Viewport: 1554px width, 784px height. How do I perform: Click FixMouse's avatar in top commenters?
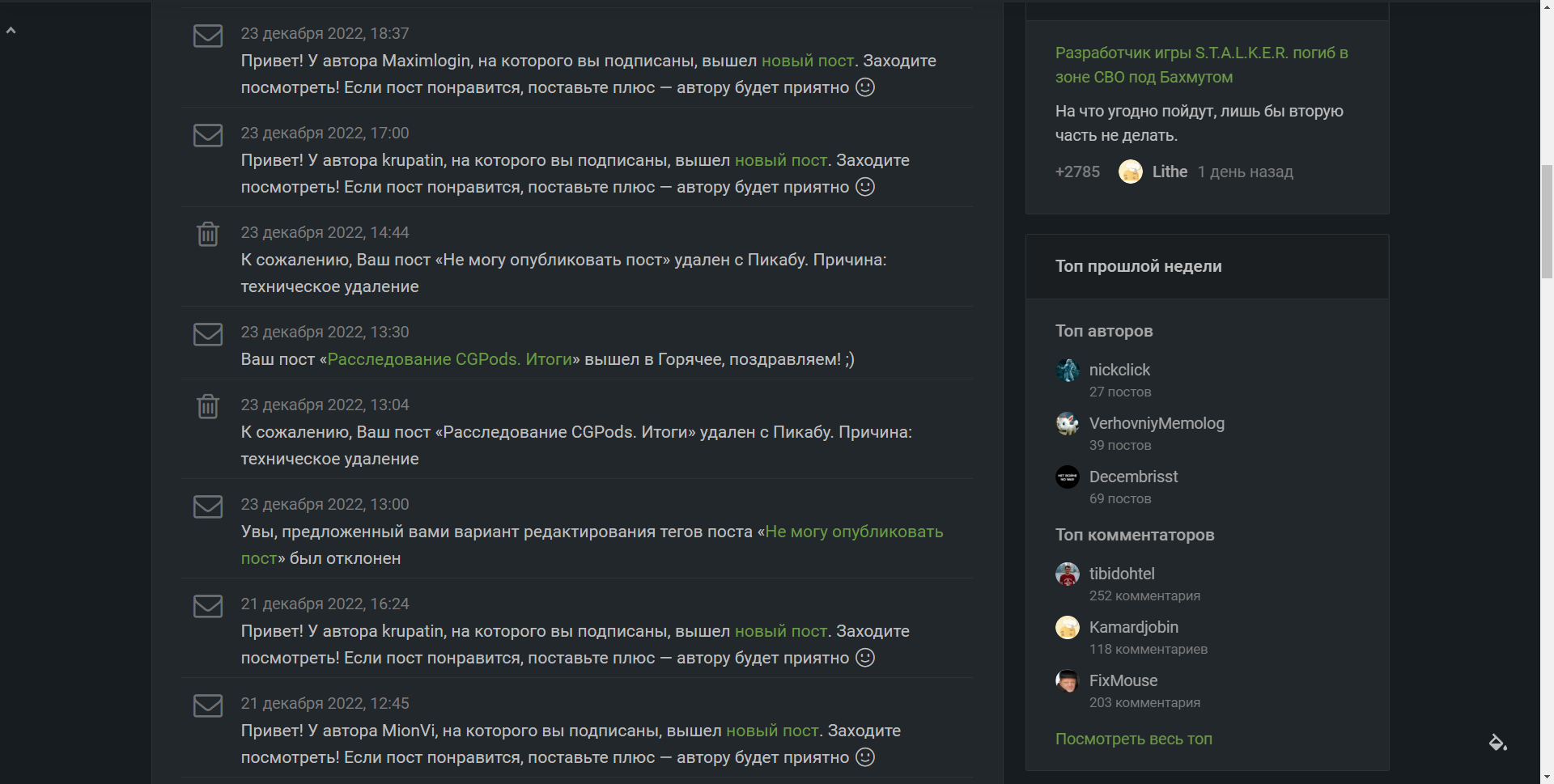[x=1068, y=681]
